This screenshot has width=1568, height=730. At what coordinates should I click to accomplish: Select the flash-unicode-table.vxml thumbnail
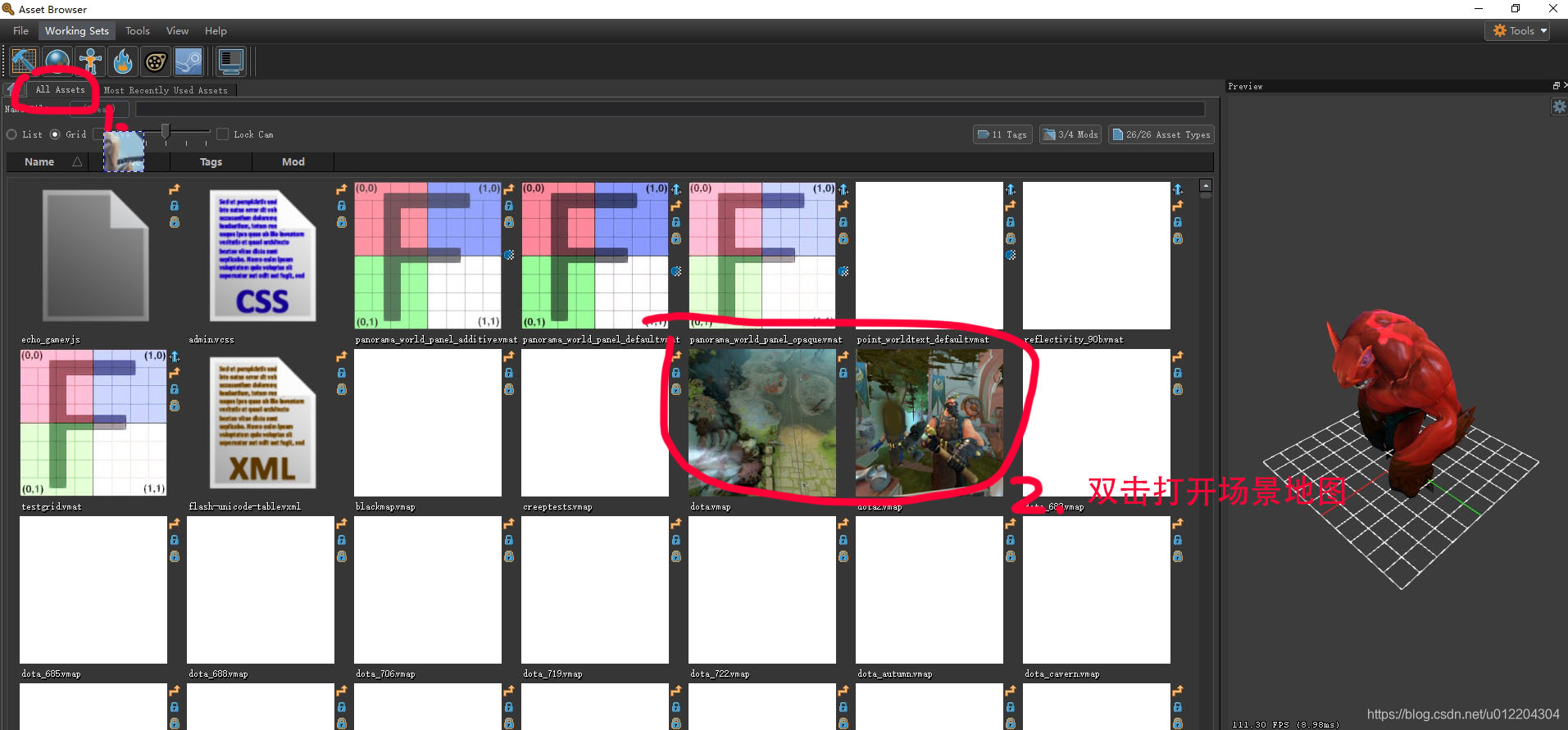(261, 423)
